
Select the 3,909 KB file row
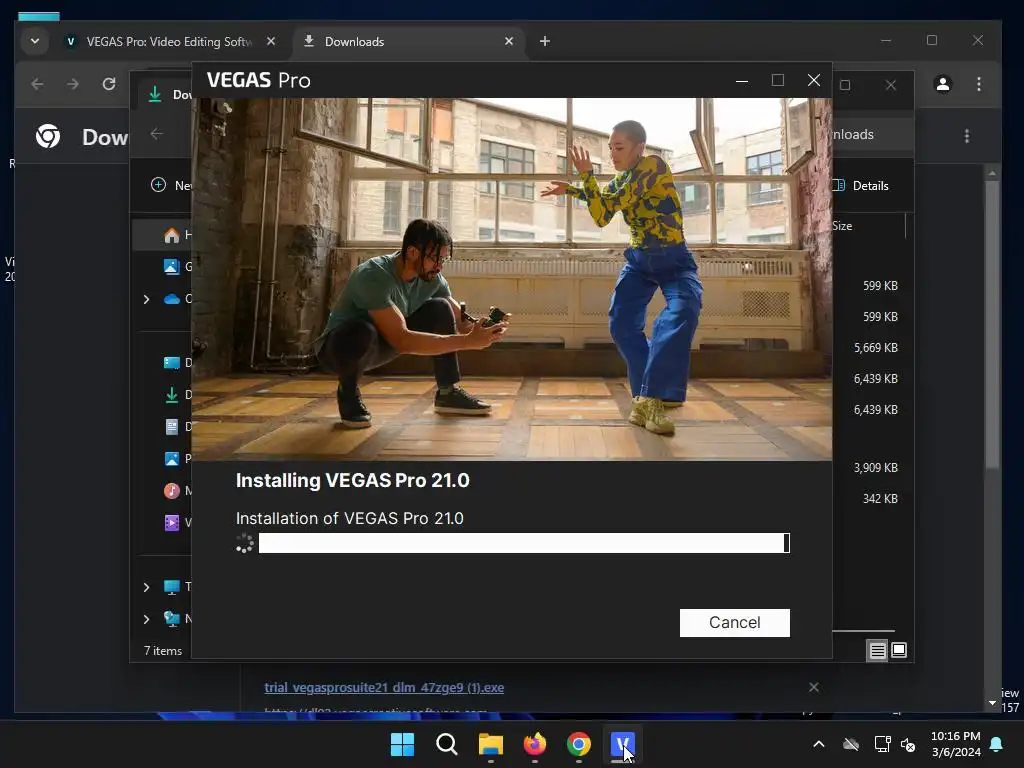coord(875,468)
